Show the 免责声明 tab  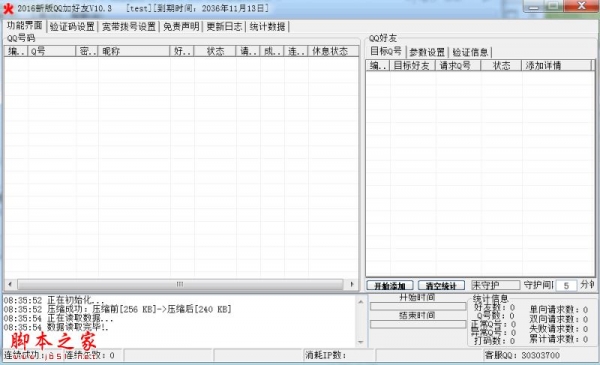[x=181, y=26]
